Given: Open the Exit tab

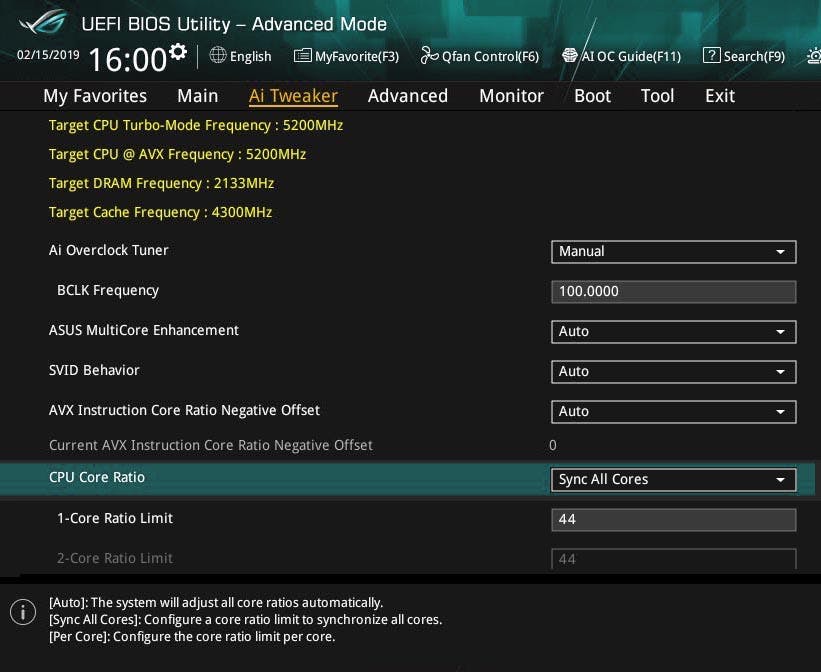Looking at the screenshot, I should (x=720, y=96).
